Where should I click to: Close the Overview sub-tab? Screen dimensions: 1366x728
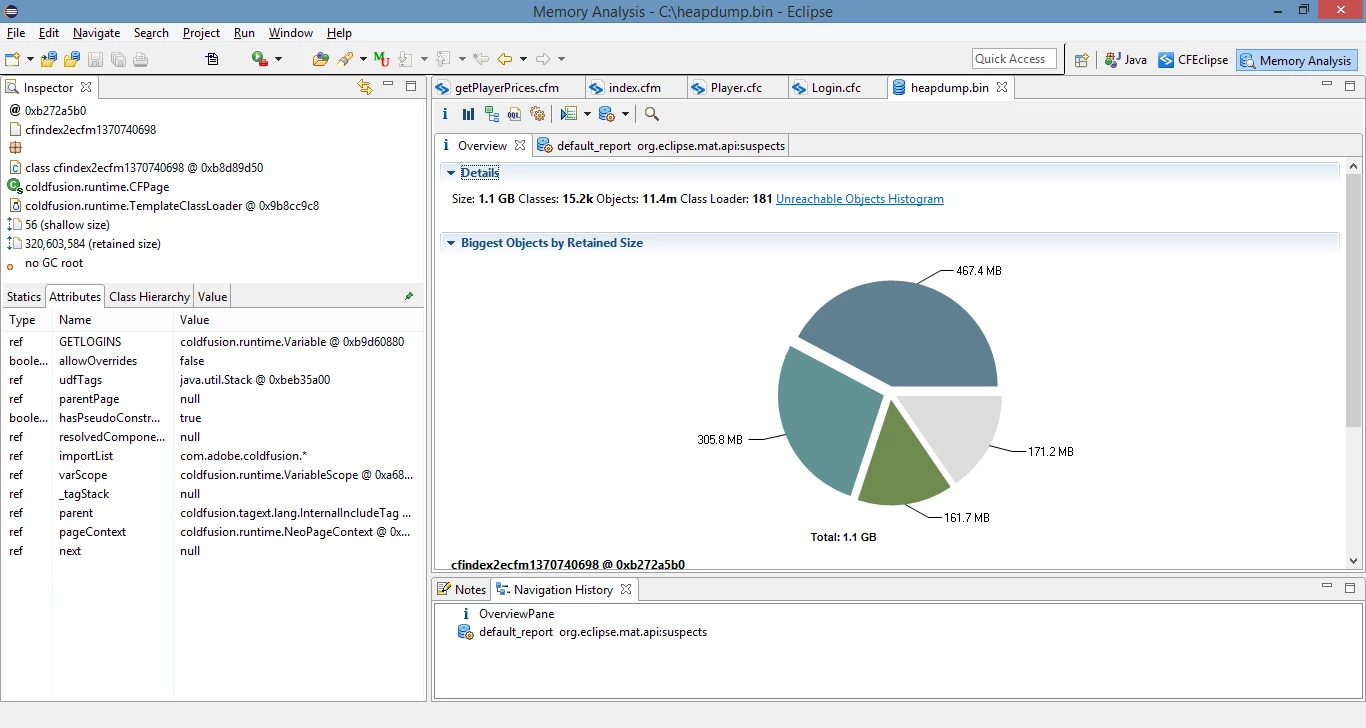[520, 145]
